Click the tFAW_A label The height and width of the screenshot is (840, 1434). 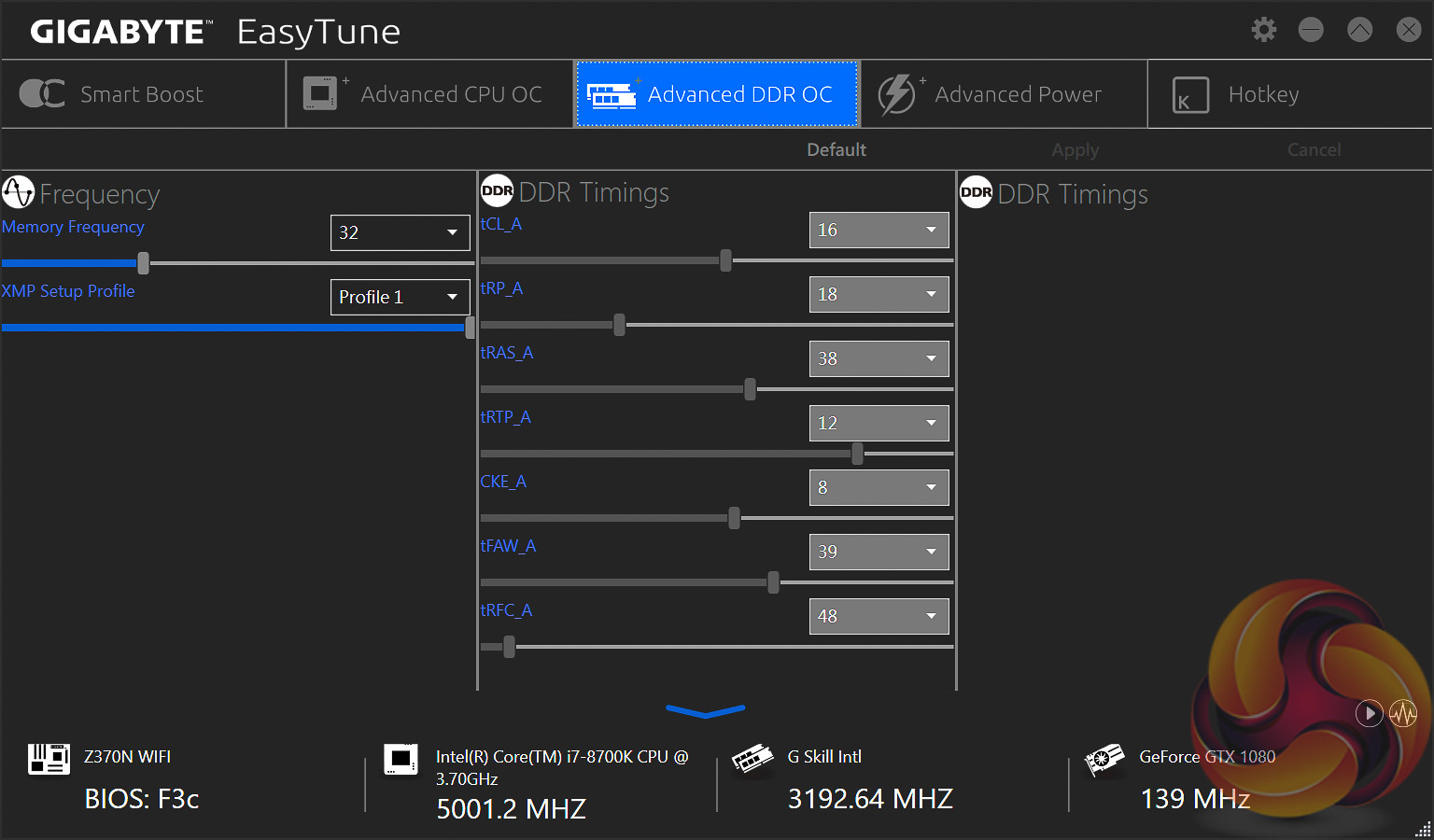pos(508,546)
